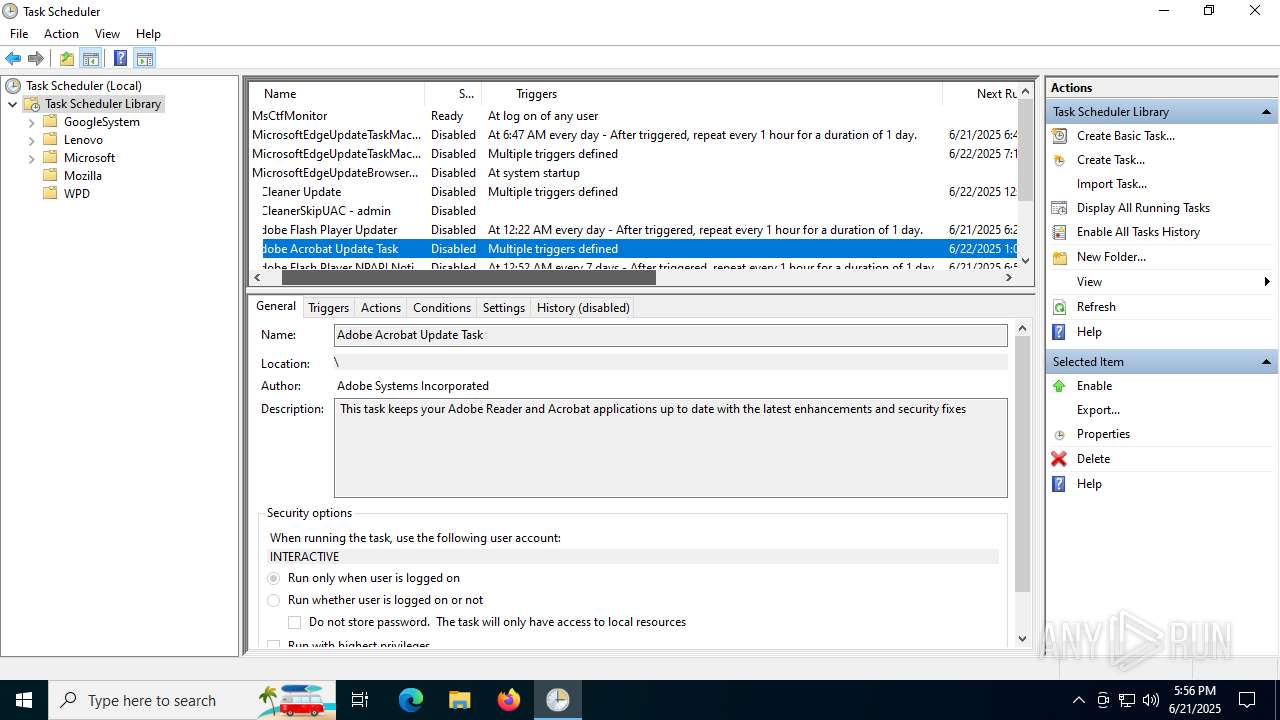The width and height of the screenshot is (1280, 720).
Task: Select the MicrosoftEdgeUpdateBrowser task row
Action: point(632,173)
